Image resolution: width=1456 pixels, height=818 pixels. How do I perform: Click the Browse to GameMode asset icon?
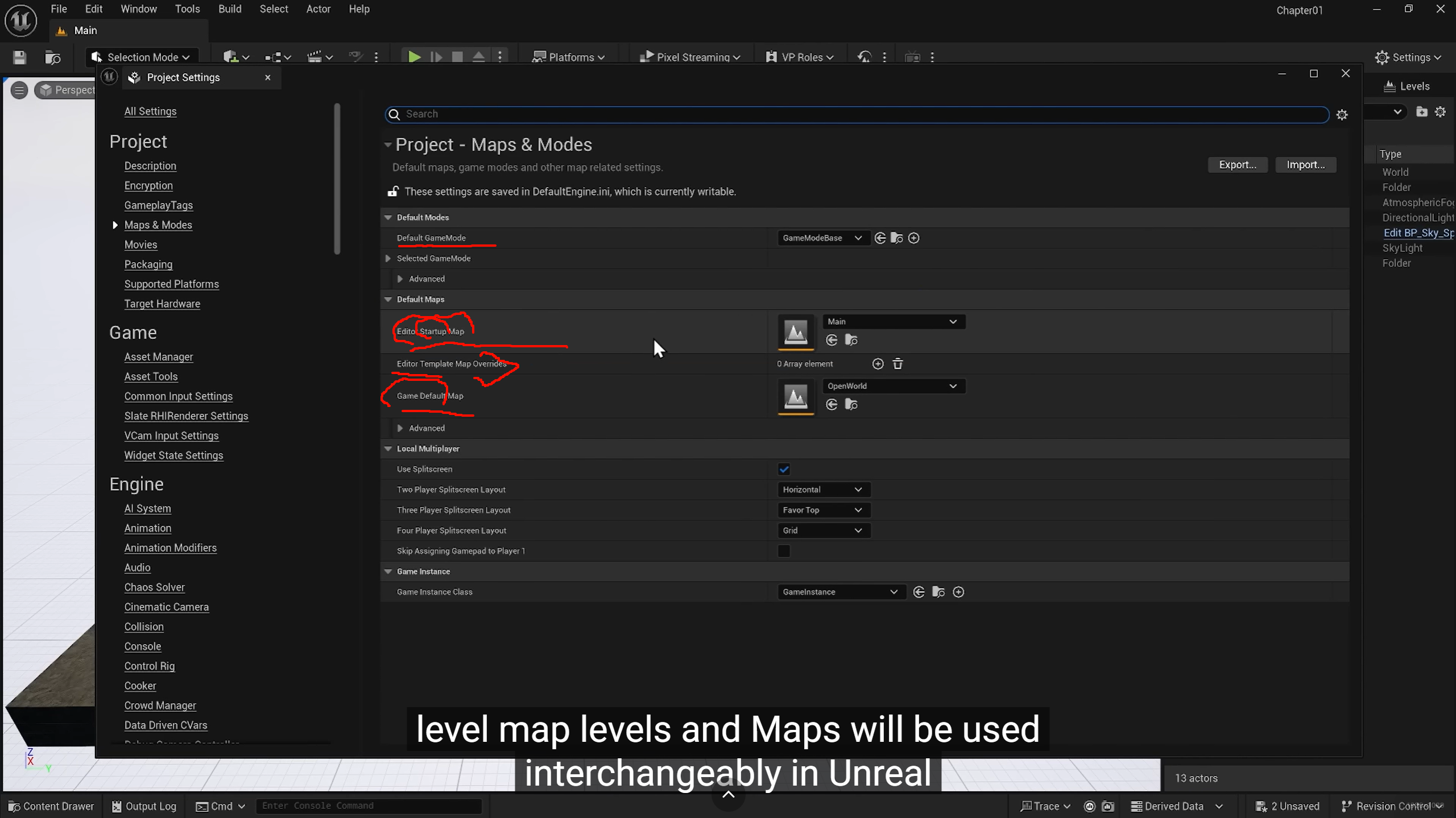[x=896, y=238]
